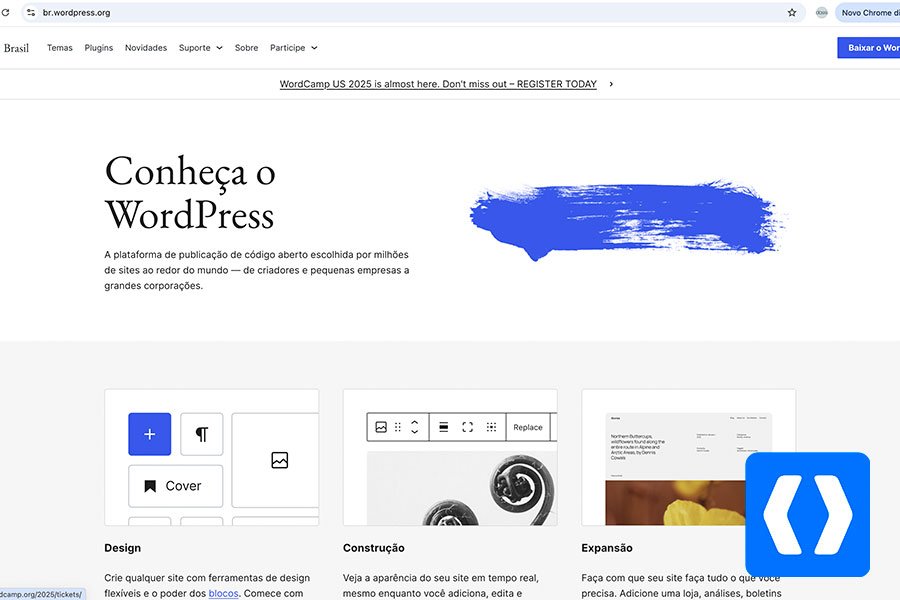
Task: Bookmark this page with the star icon
Action: tap(792, 12)
